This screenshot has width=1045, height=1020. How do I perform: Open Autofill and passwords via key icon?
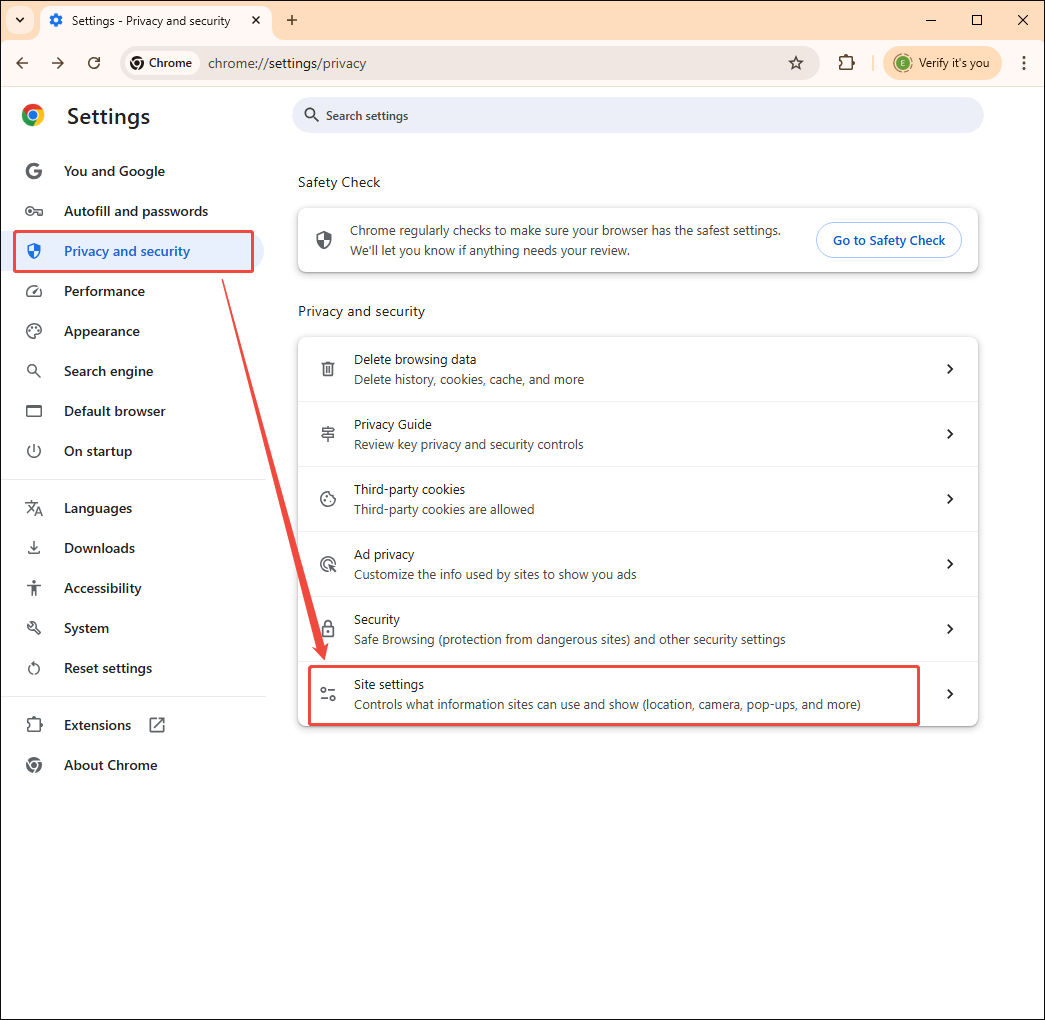tap(33, 211)
